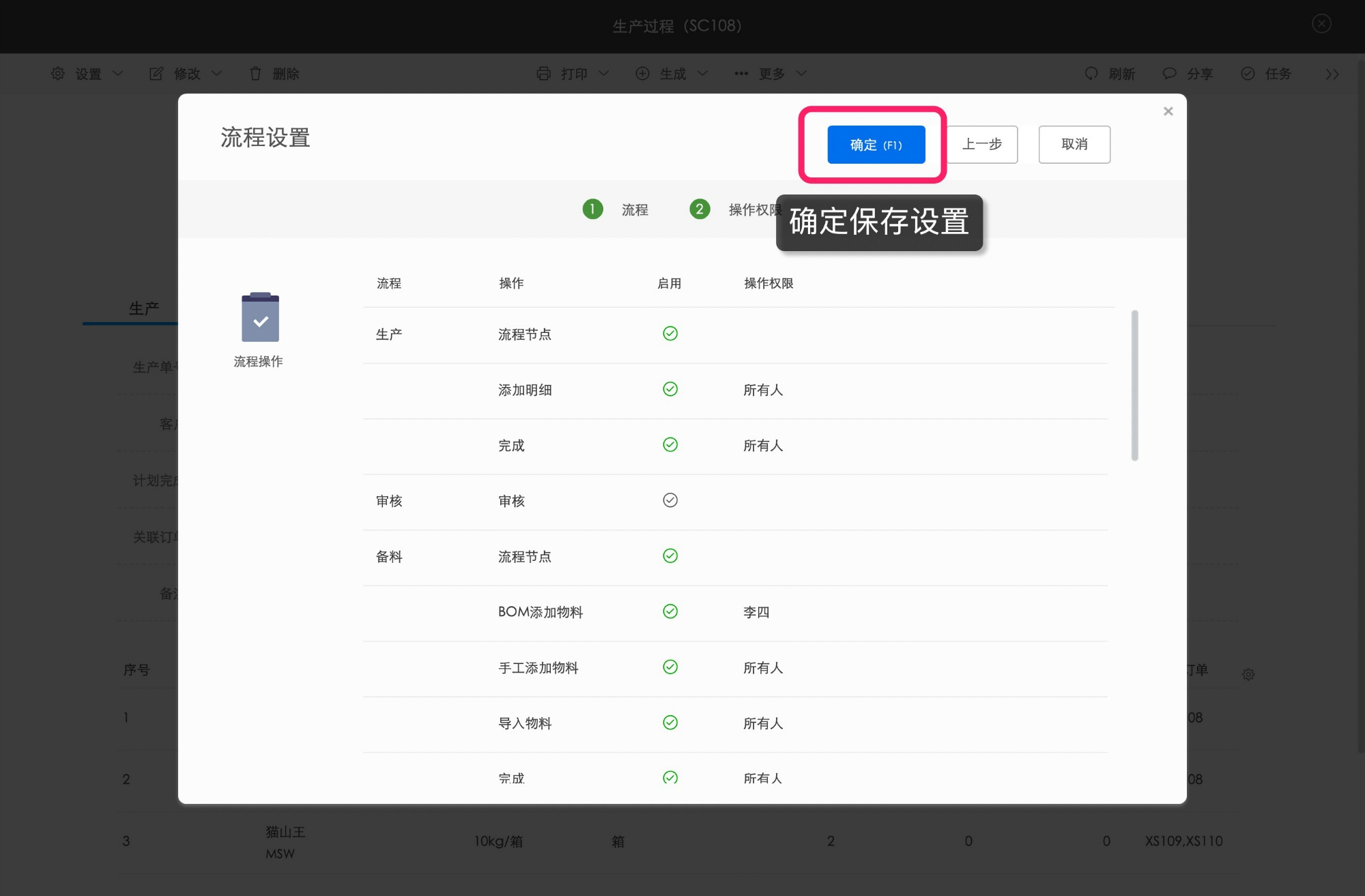
Task: Toggle 启用 for 备料 完成 row
Action: coord(670,777)
